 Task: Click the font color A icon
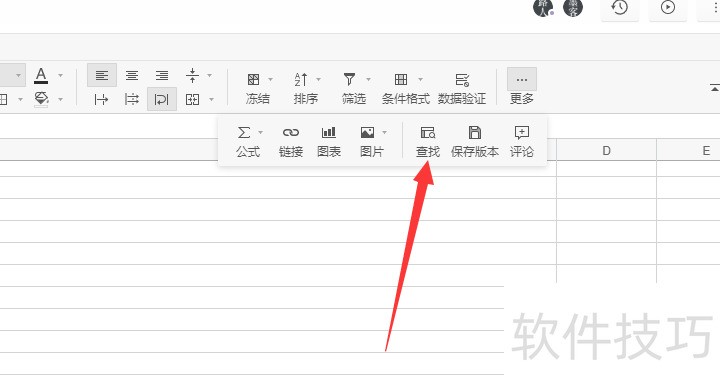(41, 75)
